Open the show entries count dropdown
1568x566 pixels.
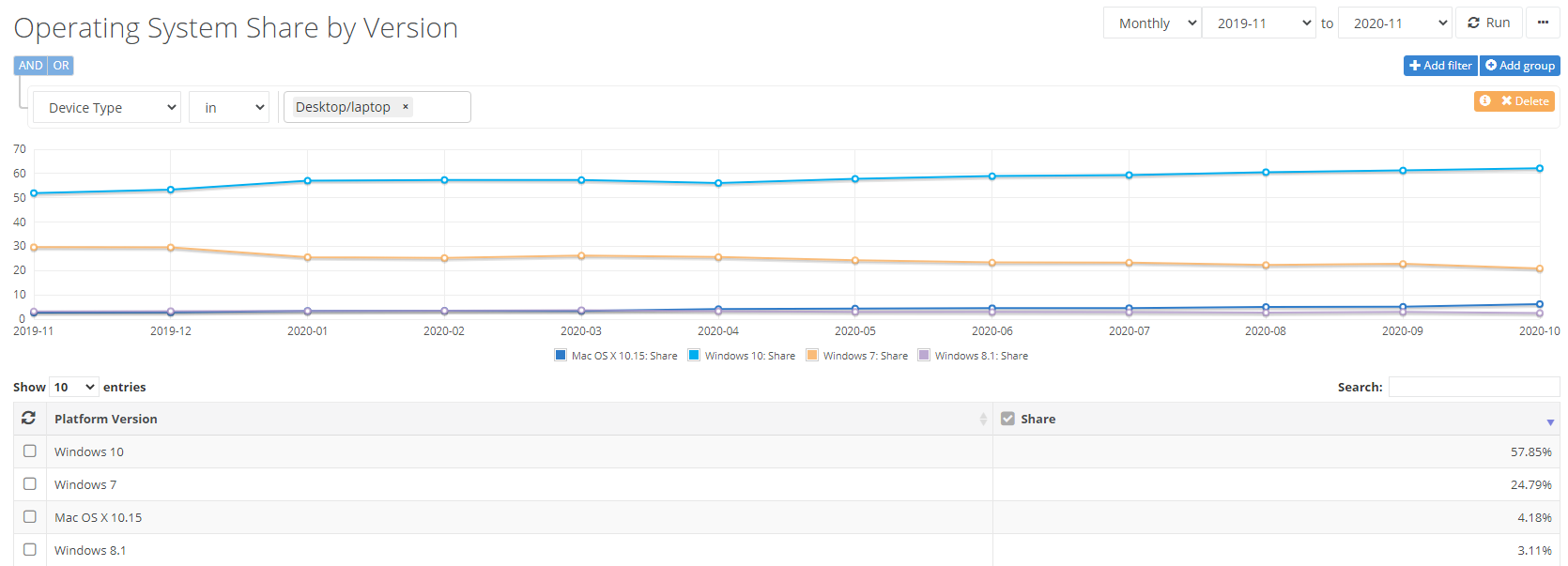tap(74, 387)
